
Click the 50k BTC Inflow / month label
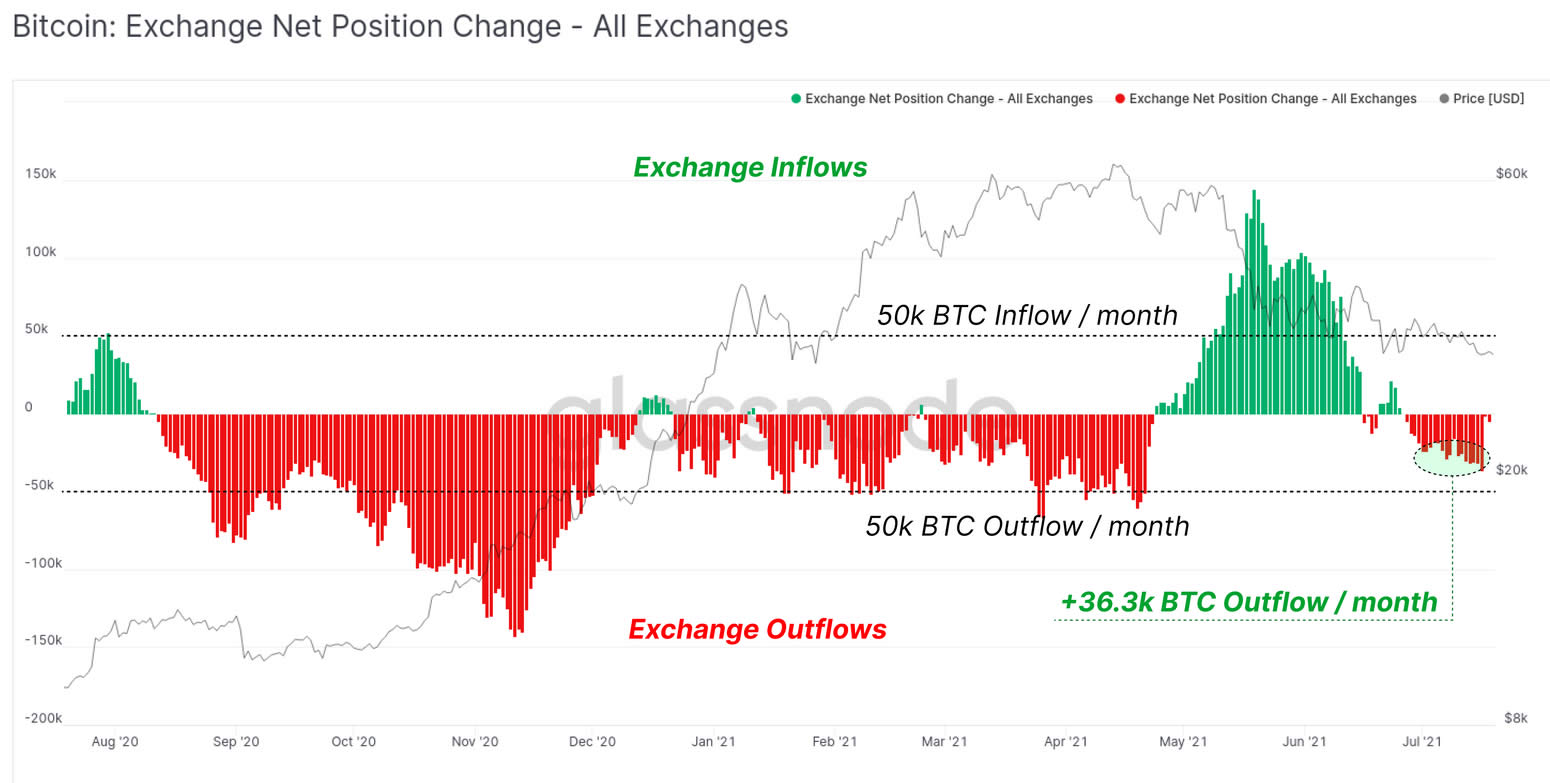(x=1027, y=315)
